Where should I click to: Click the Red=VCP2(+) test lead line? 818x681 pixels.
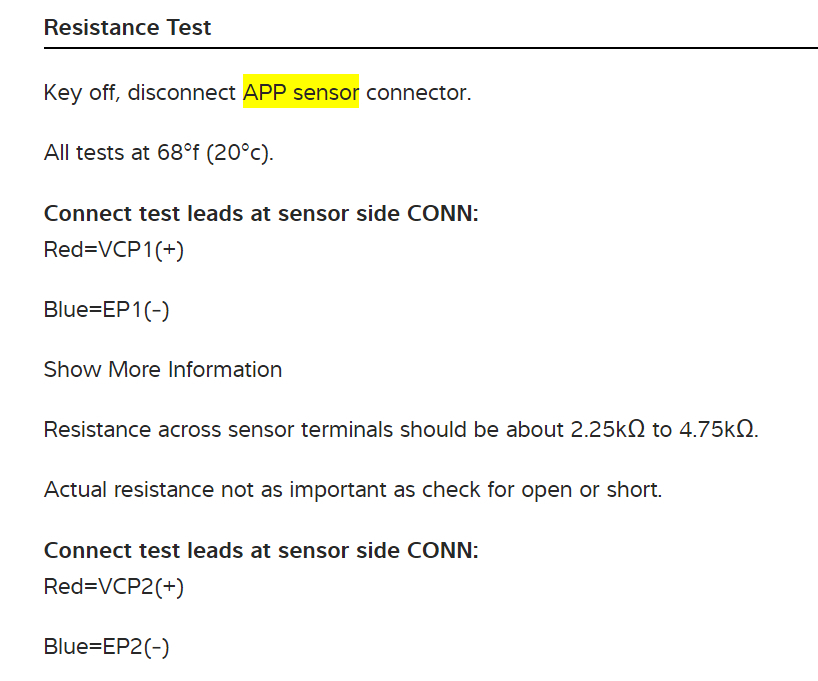[x=114, y=586]
